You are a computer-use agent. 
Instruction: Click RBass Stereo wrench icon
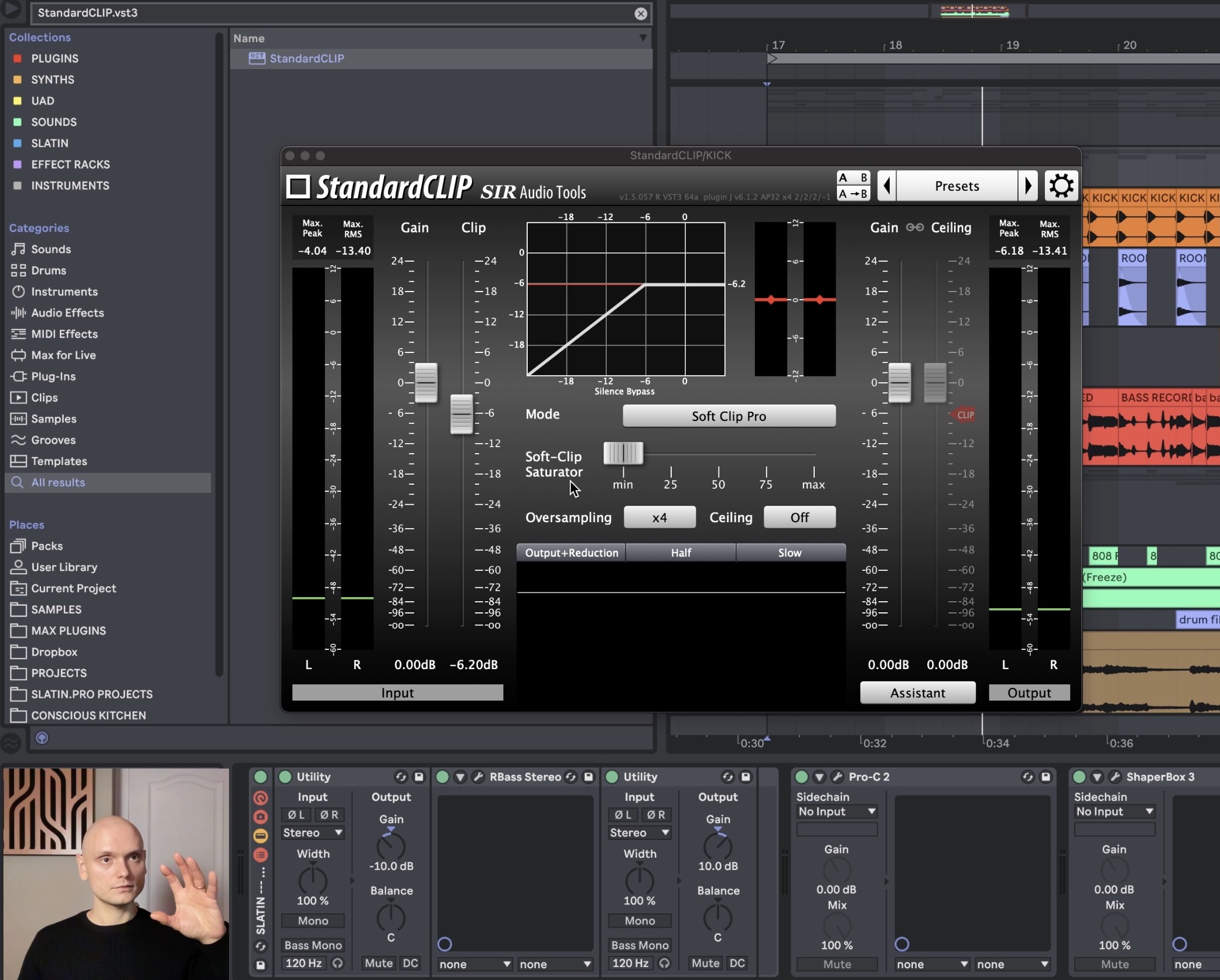[479, 777]
